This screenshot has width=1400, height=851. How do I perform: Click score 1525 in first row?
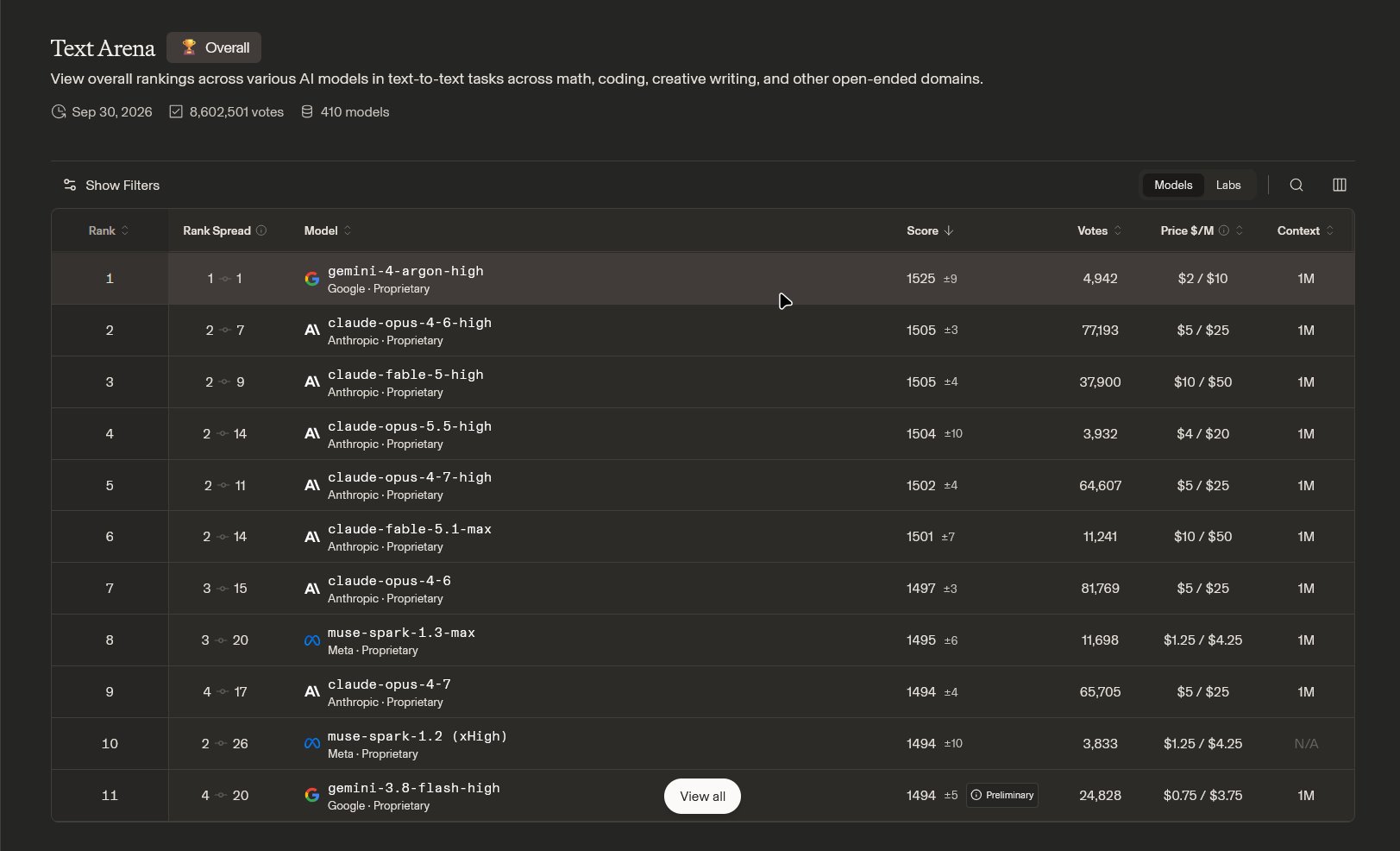(x=920, y=279)
